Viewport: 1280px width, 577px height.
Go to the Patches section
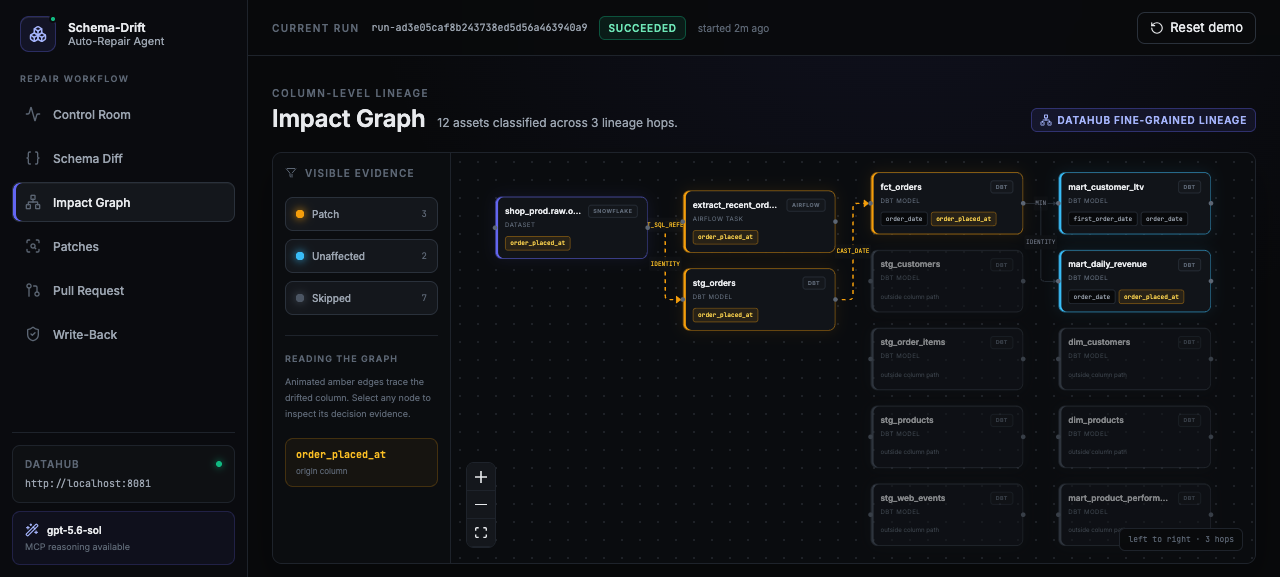pyautogui.click(x=124, y=246)
